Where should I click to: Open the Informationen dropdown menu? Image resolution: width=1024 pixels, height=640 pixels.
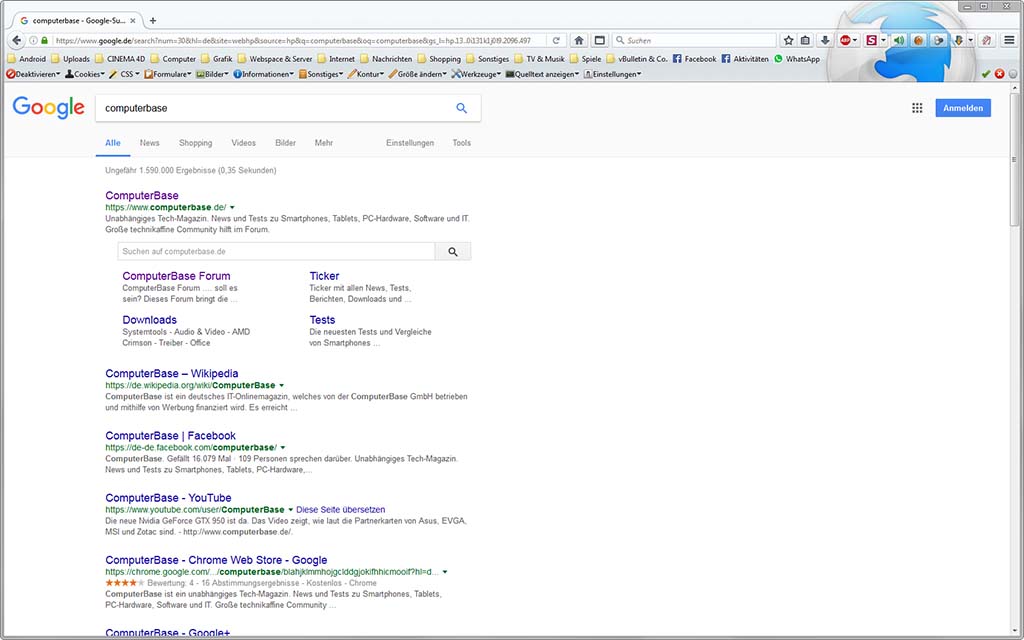click(264, 74)
